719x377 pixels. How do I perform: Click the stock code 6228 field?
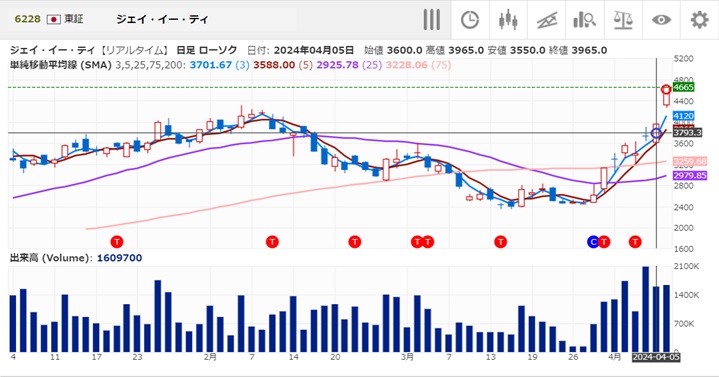[x=28, y=19]
